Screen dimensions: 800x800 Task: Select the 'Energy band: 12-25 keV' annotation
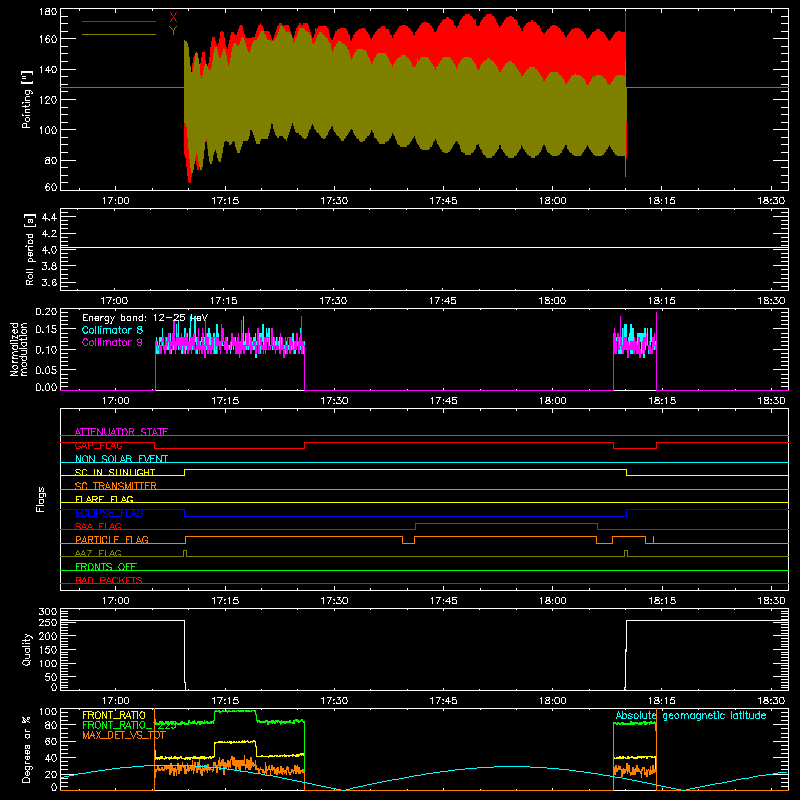click(145, 318)
